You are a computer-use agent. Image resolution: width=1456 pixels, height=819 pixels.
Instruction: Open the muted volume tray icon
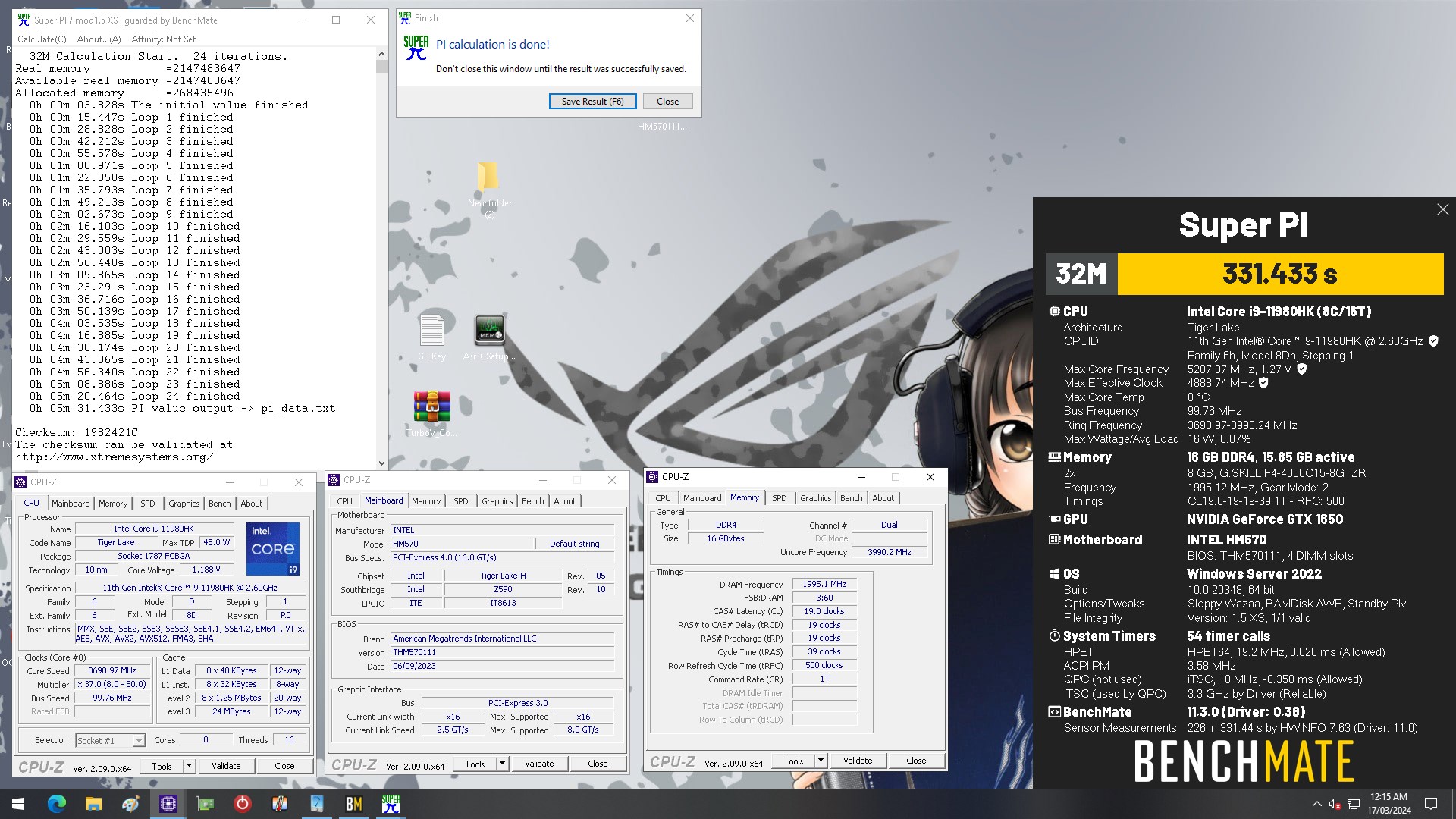1335,804
